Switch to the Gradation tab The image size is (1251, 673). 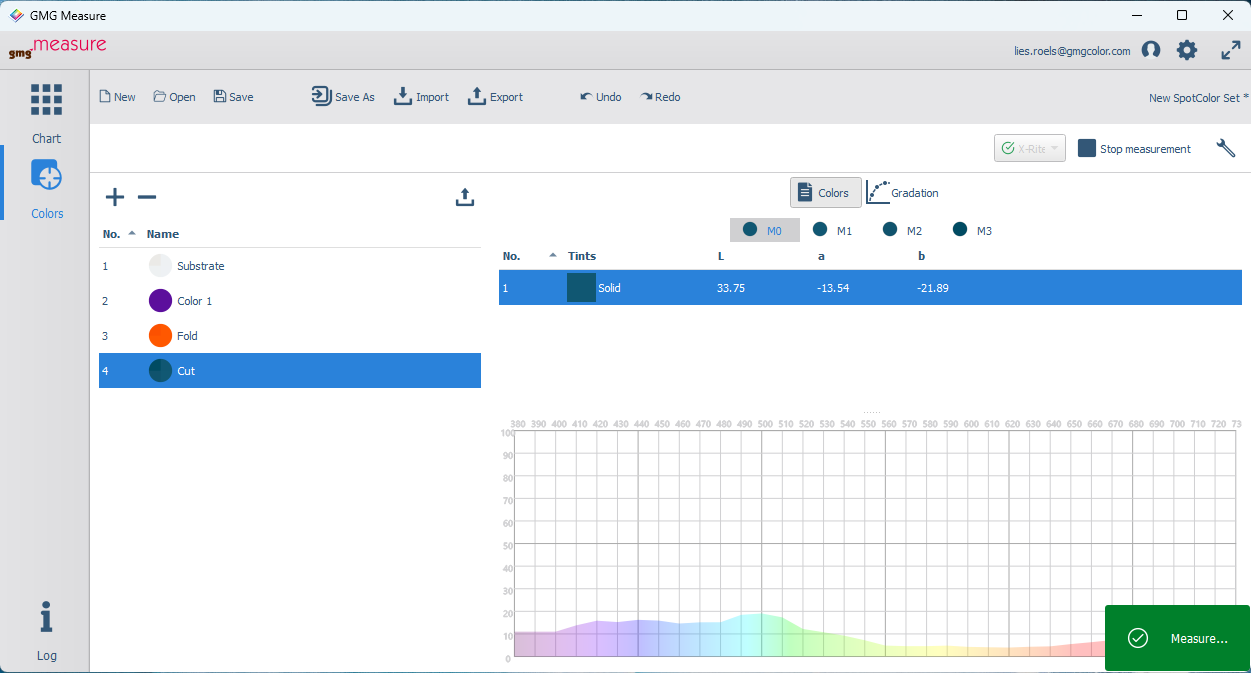point(903,193)
